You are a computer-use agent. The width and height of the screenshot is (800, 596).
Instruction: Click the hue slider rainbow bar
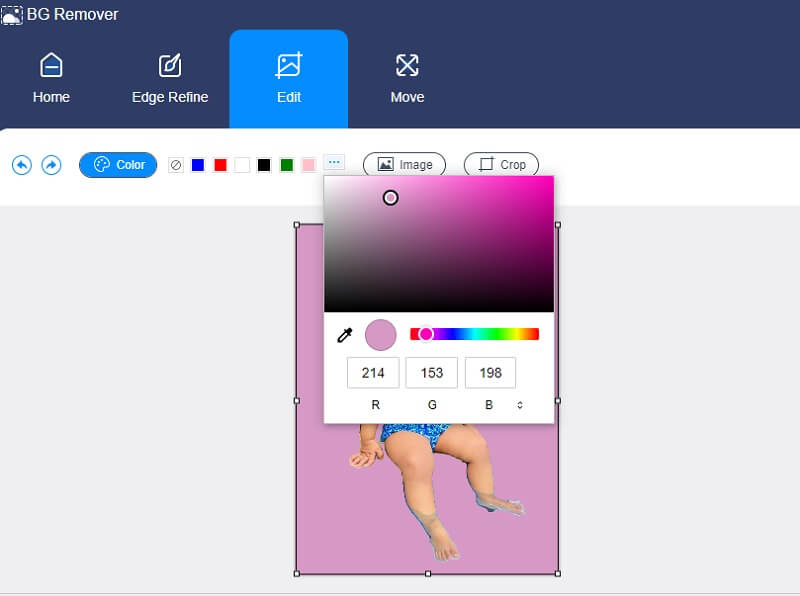tap(475, 333)
